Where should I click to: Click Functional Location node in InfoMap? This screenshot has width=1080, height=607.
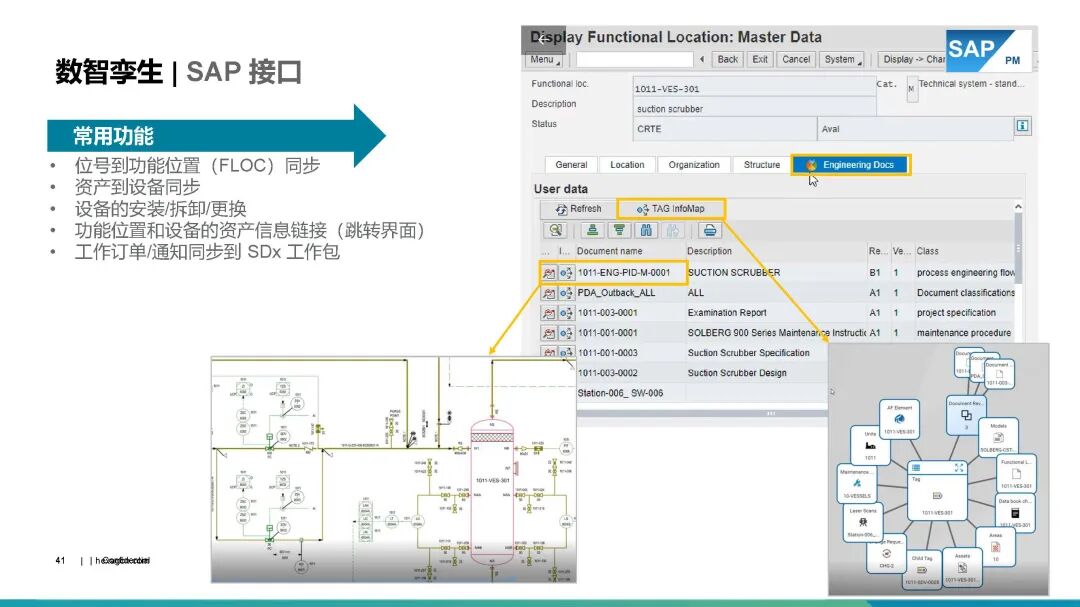point(1016,474)
